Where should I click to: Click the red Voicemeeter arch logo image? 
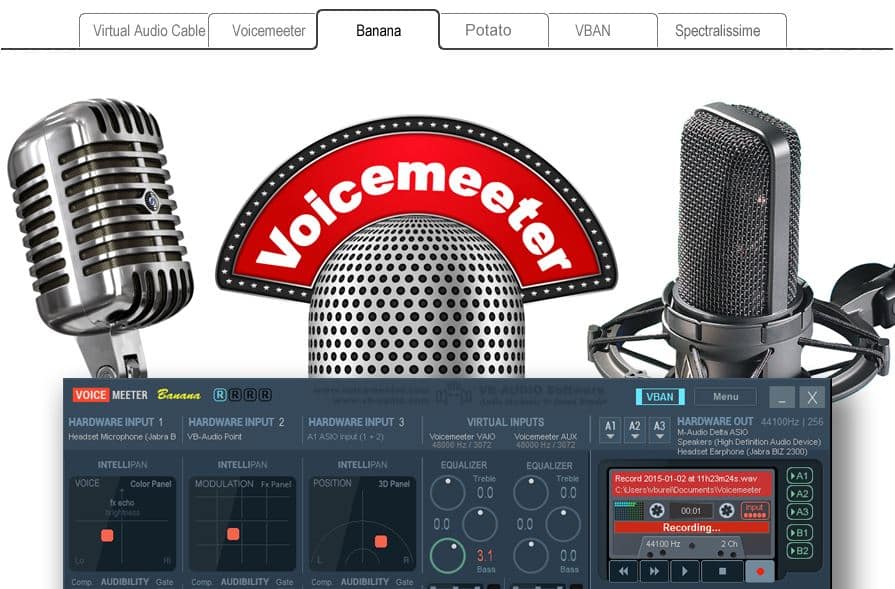[x=416, y=211]
